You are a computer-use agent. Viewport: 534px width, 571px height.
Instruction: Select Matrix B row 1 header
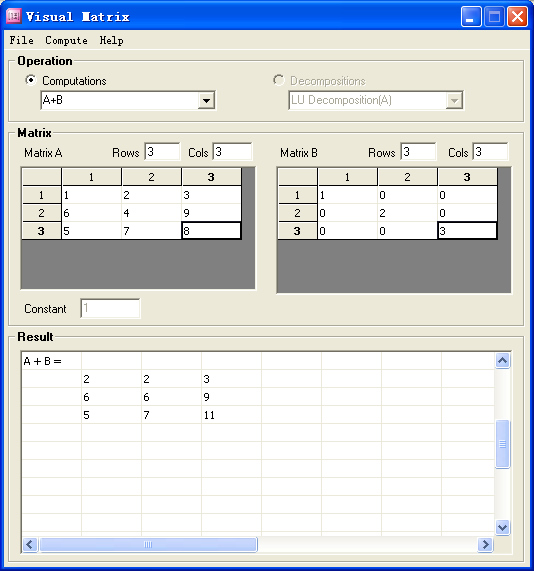tap(298, 195)
